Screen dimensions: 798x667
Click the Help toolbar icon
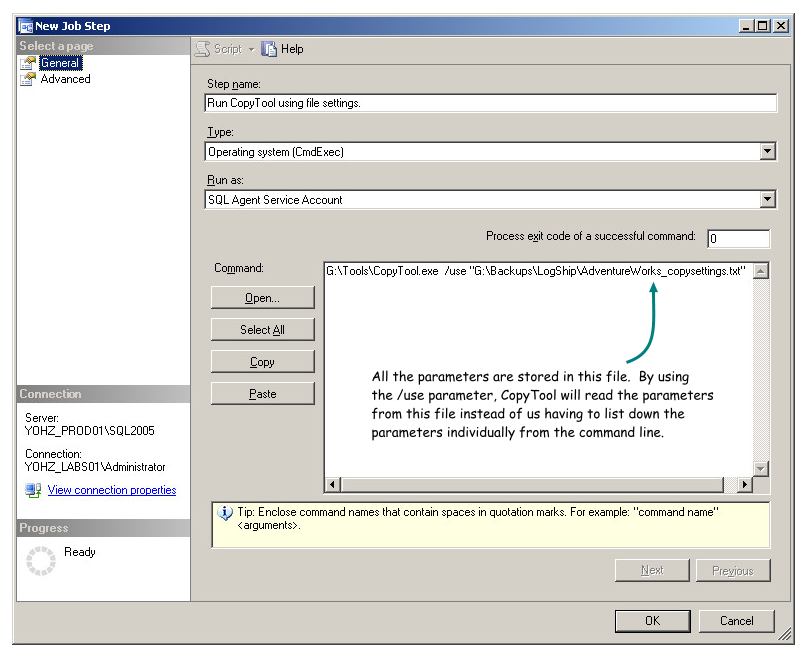[x=269, y=49]
